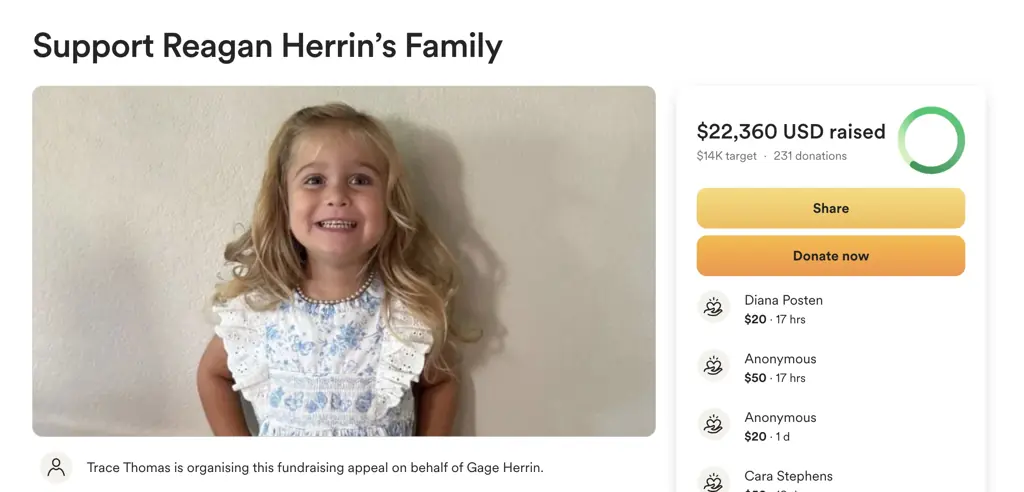
Task: Click the green circular progress ring
Action: 931,140
